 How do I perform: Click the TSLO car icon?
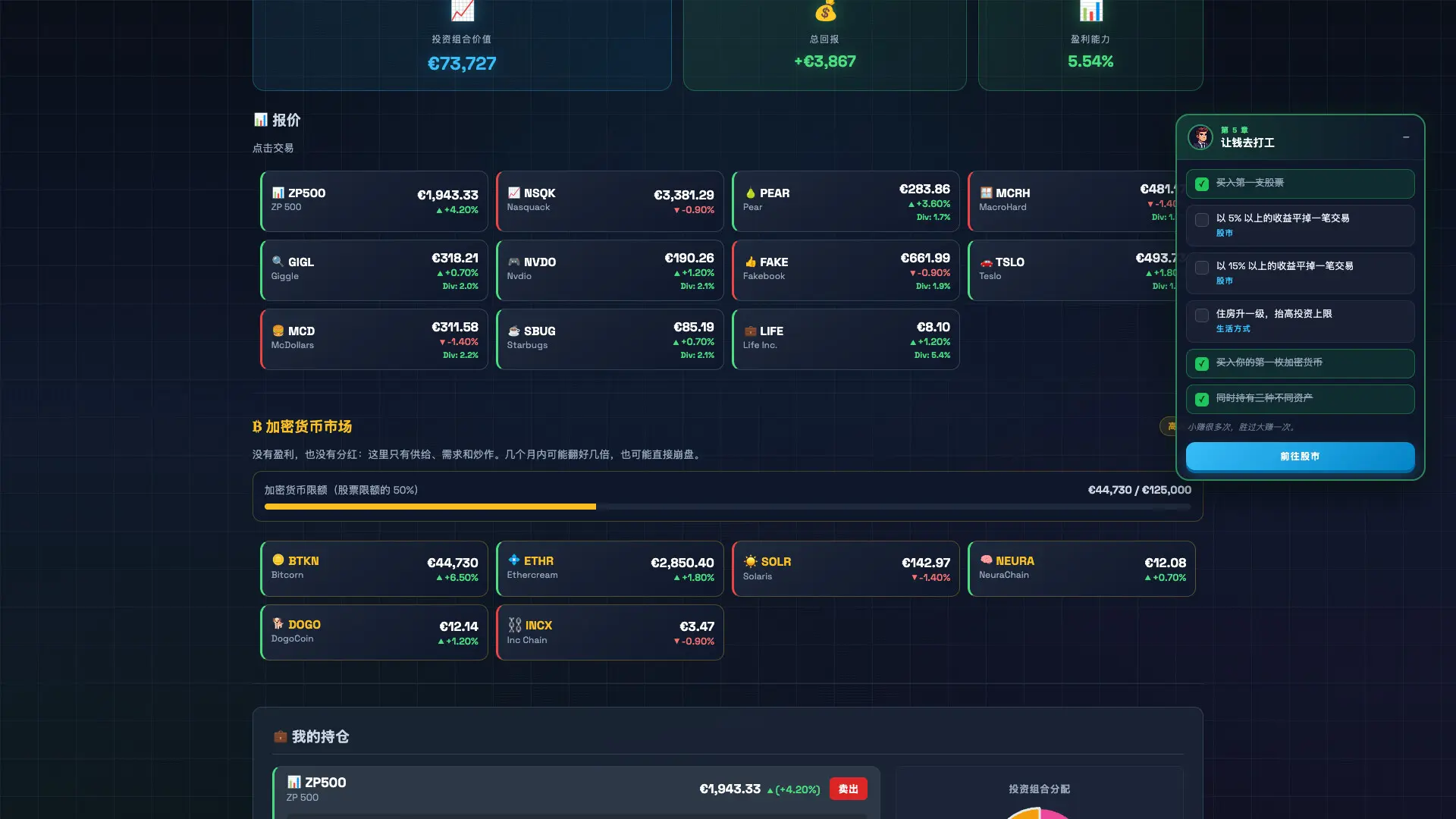tap(986, 262)
